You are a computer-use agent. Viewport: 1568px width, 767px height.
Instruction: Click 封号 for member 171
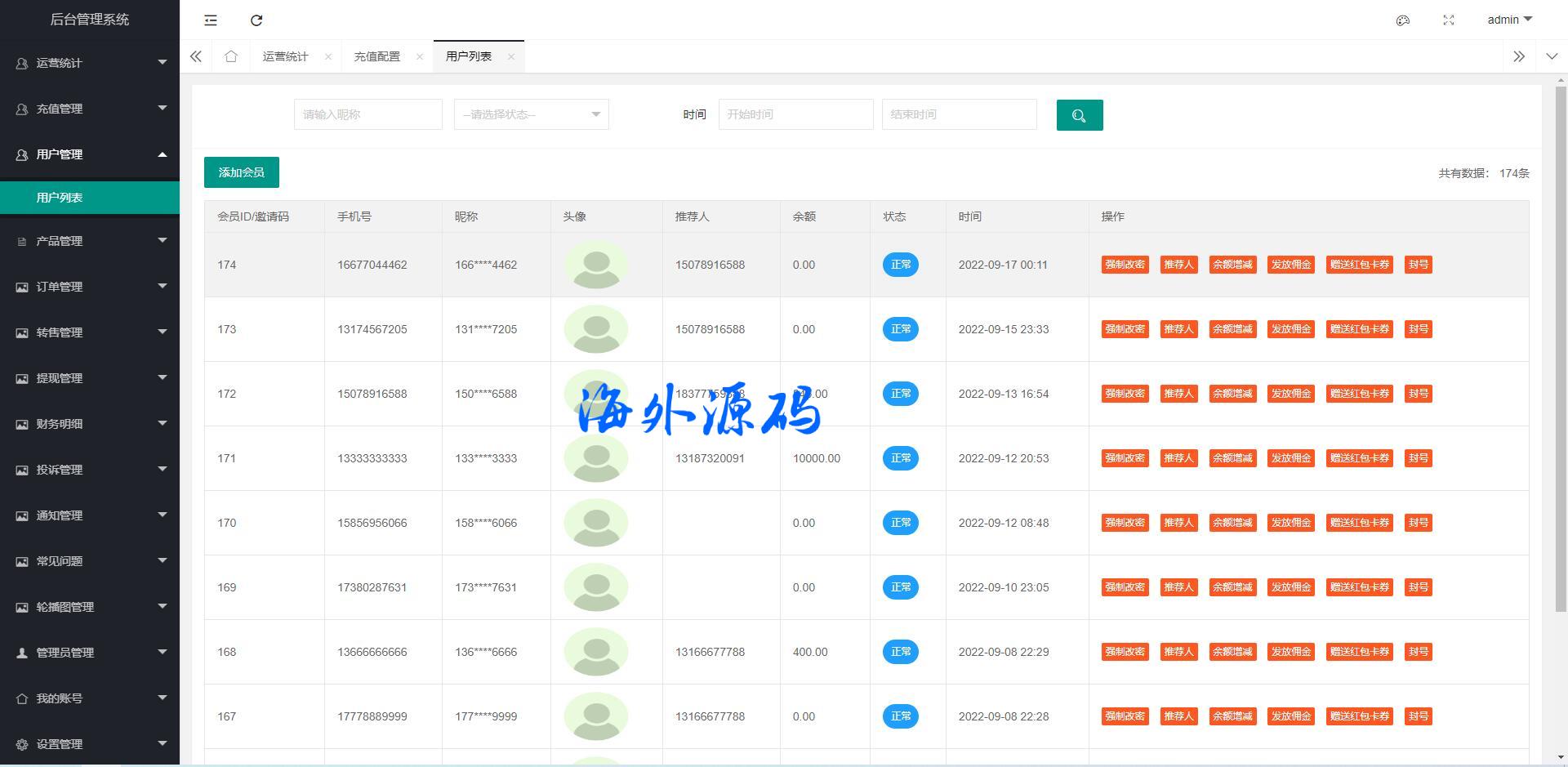click(1418, 458)
